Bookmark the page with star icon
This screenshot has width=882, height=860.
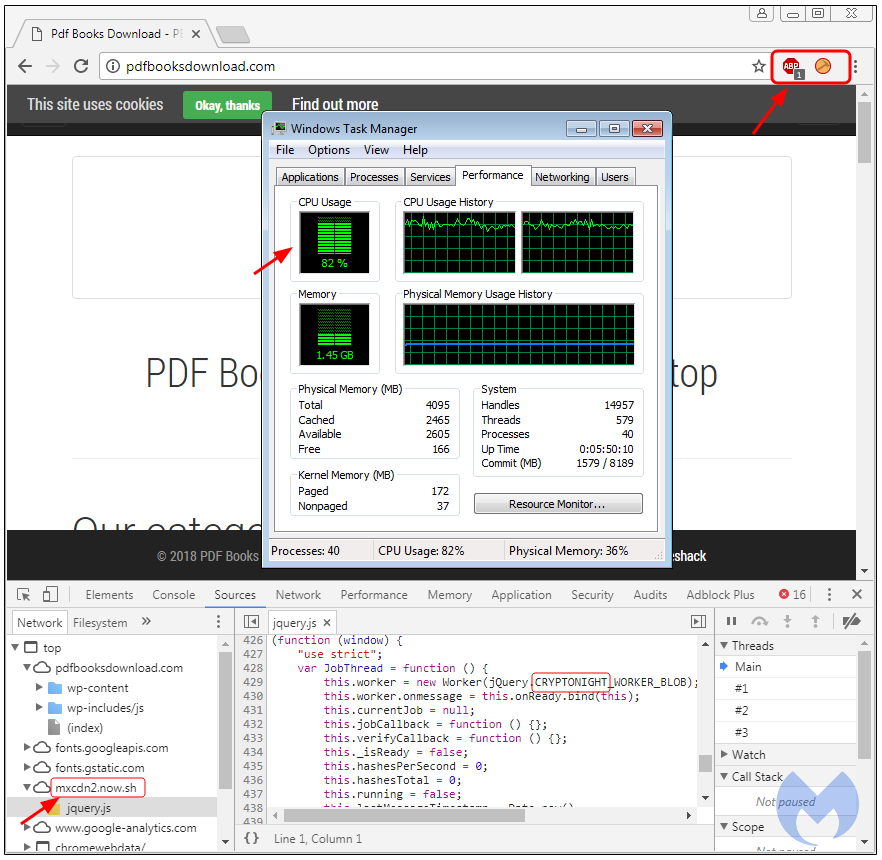click(x=759, y=66)
